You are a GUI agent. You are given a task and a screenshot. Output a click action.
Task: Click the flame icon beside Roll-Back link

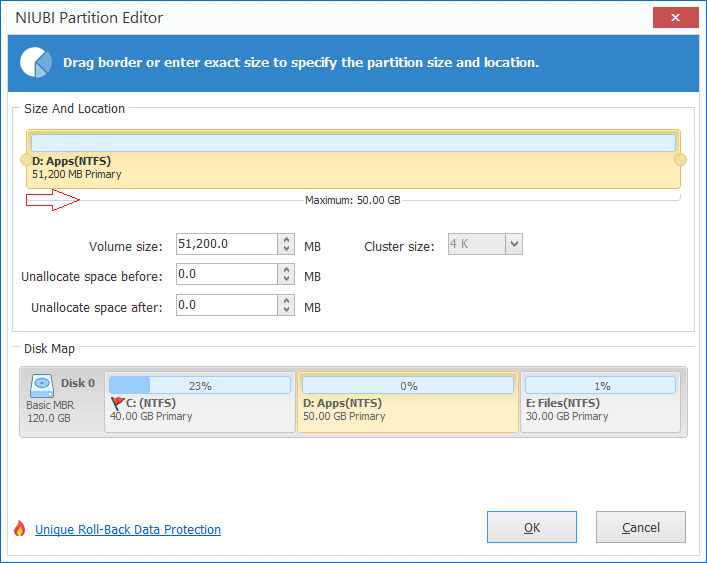(x=19, y=528)
